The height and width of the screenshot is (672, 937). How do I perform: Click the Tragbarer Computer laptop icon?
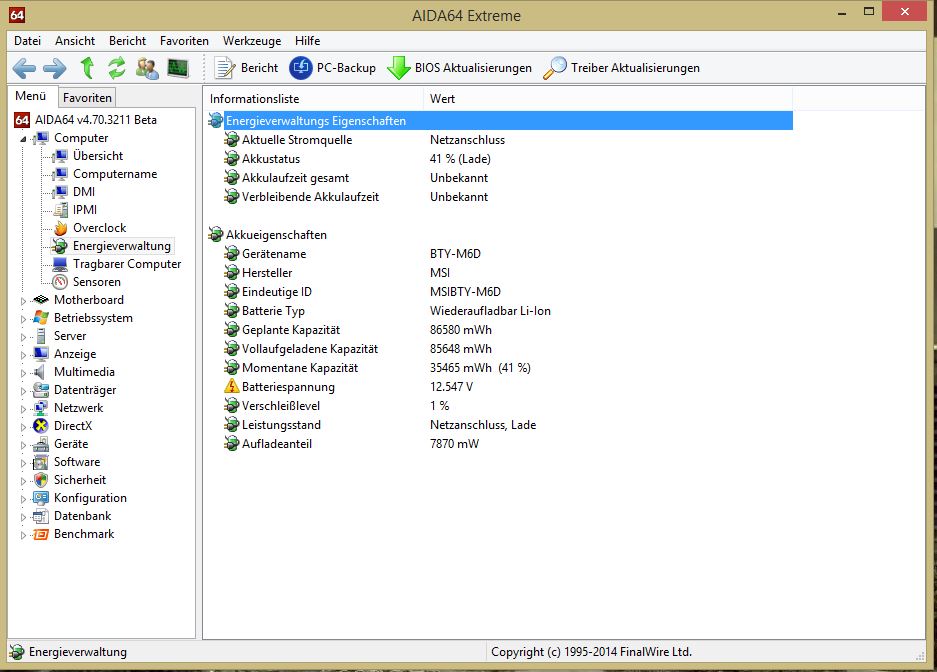[x=60, y=264]
